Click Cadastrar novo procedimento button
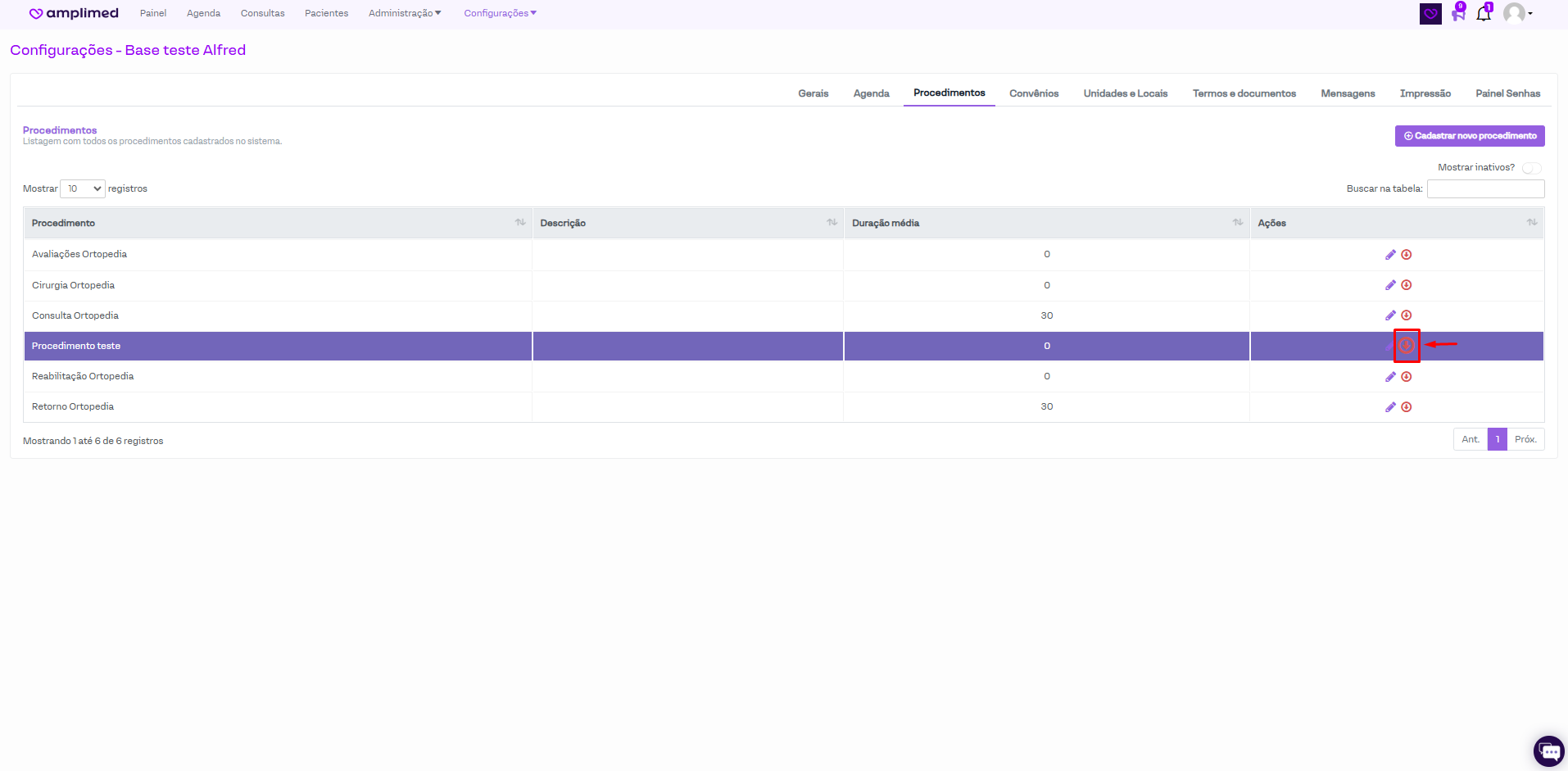 click(x=1470, y=136)
